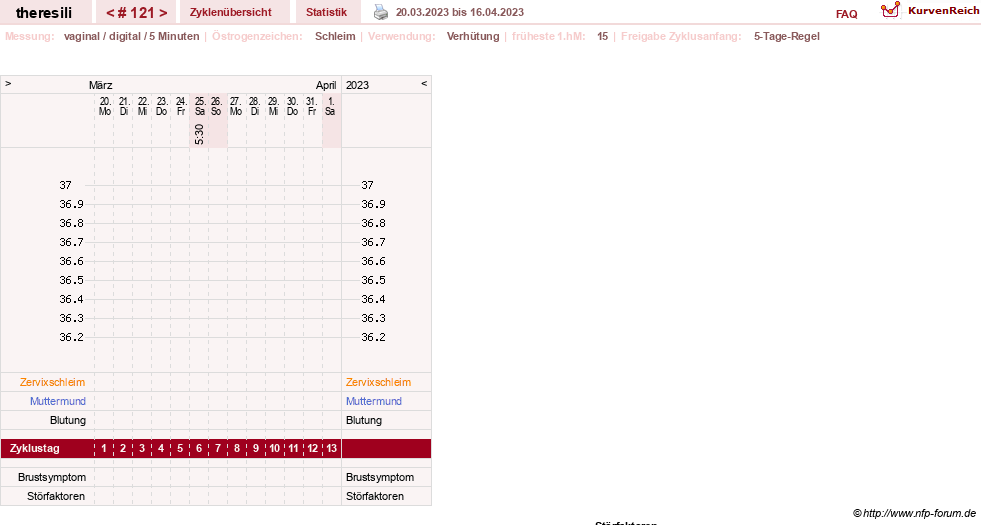The height and width of the screenshot is (525, 981).
Task: Open the KurvenReich link
Action: click(943, 11)
